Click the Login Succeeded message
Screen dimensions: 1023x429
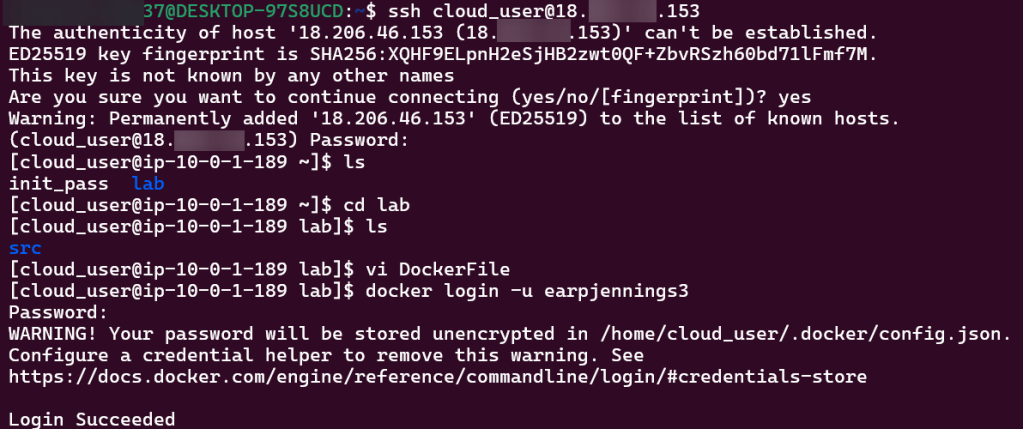[x=92, y=419]
